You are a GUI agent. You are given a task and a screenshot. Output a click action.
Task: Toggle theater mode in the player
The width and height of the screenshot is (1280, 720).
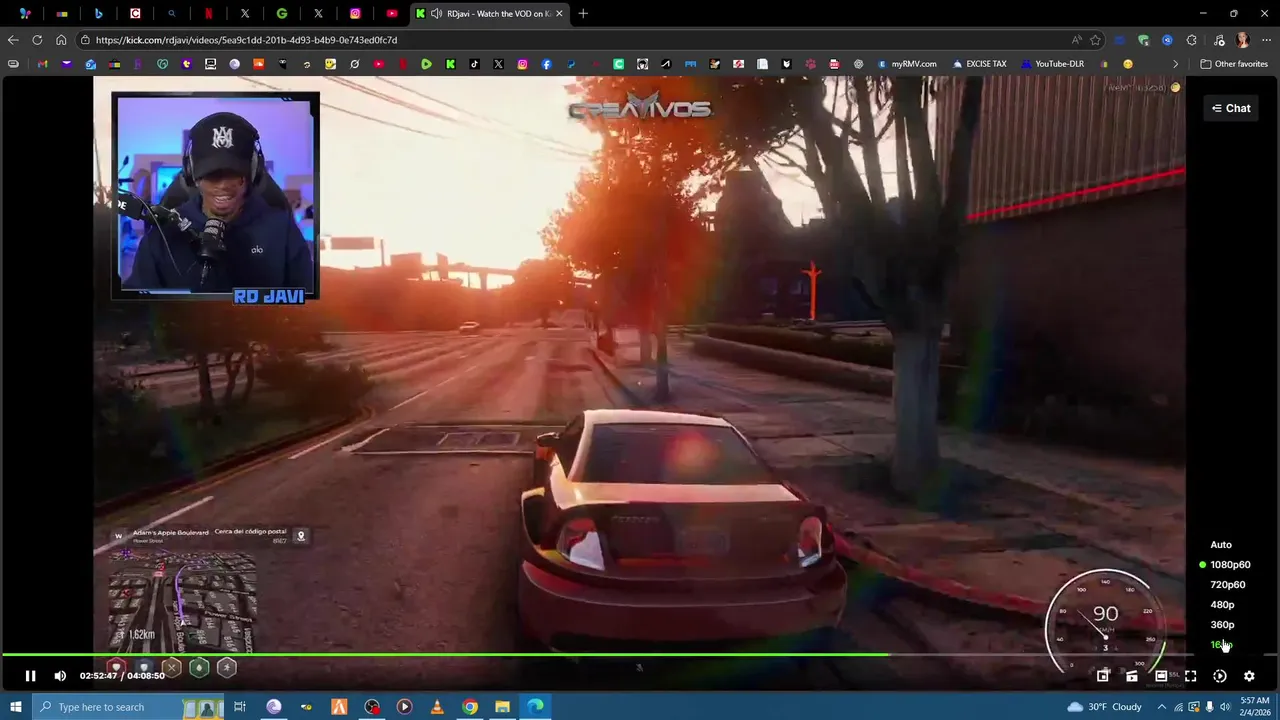1161,676
